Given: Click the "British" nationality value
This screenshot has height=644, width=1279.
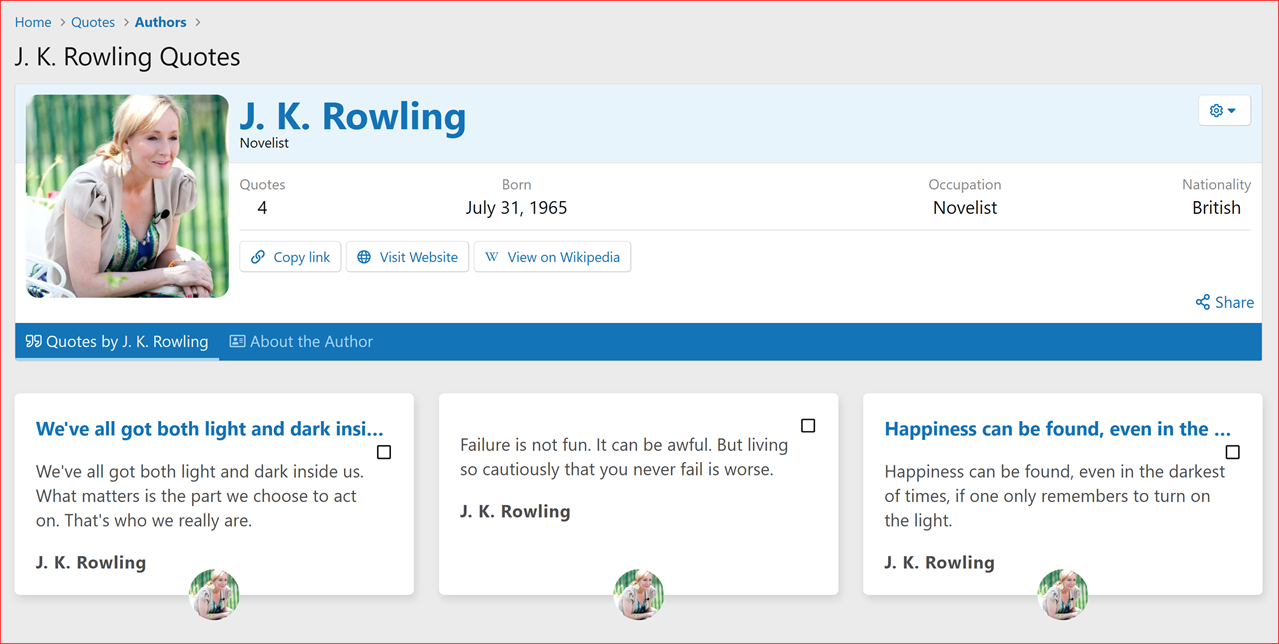Looking at the screenshot, I should click(1216, 208).
